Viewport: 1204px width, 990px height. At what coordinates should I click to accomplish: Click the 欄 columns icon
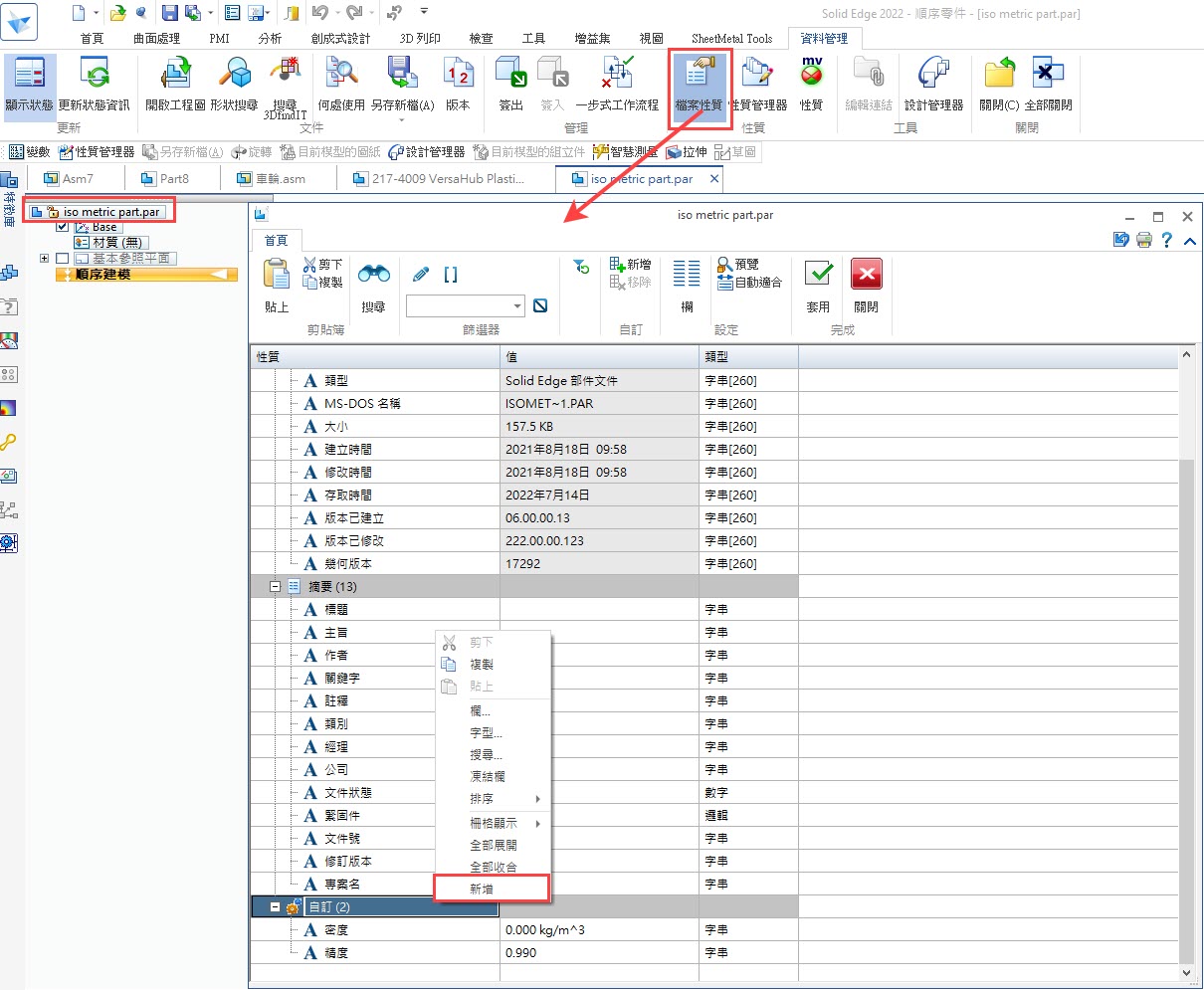tap(687, 286)
